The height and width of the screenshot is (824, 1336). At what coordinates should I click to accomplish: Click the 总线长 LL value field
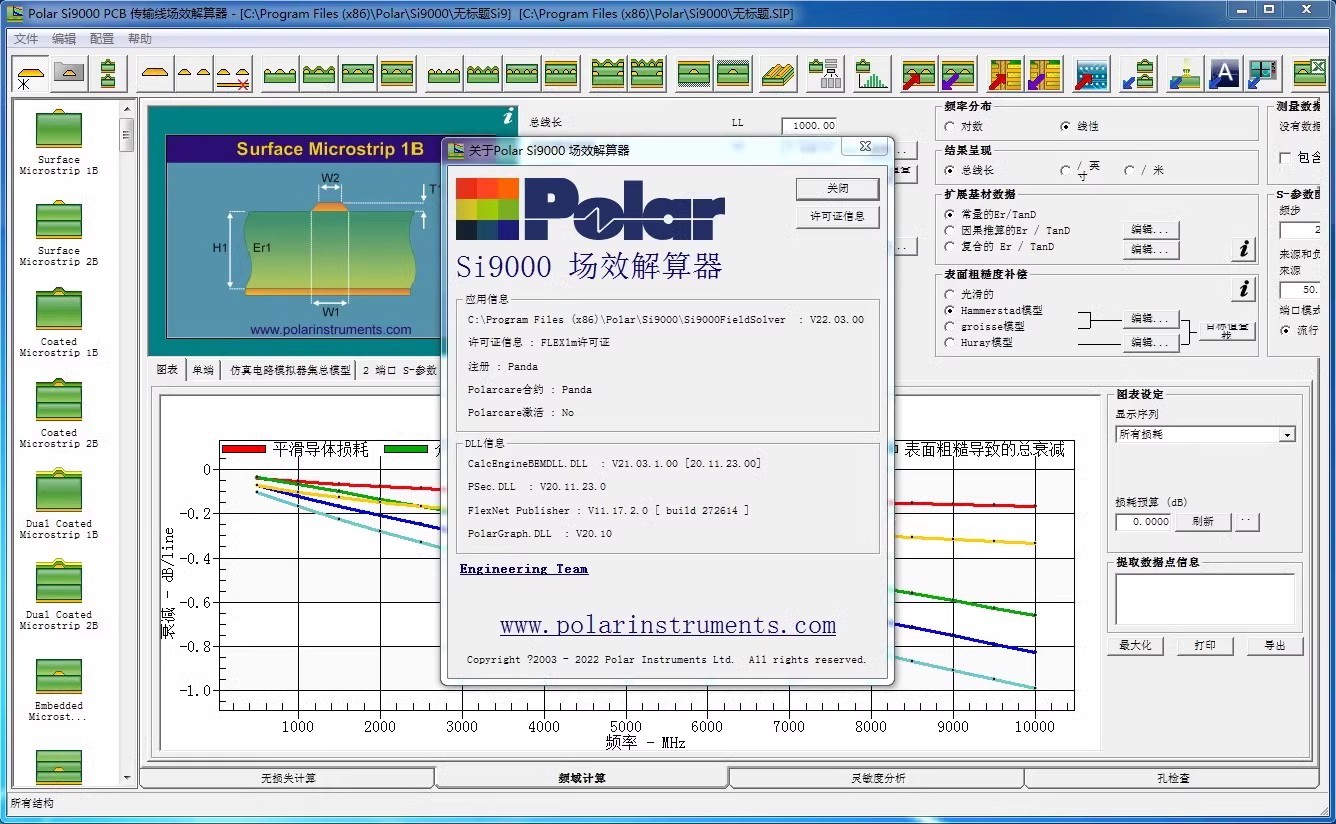pos(809,126)
